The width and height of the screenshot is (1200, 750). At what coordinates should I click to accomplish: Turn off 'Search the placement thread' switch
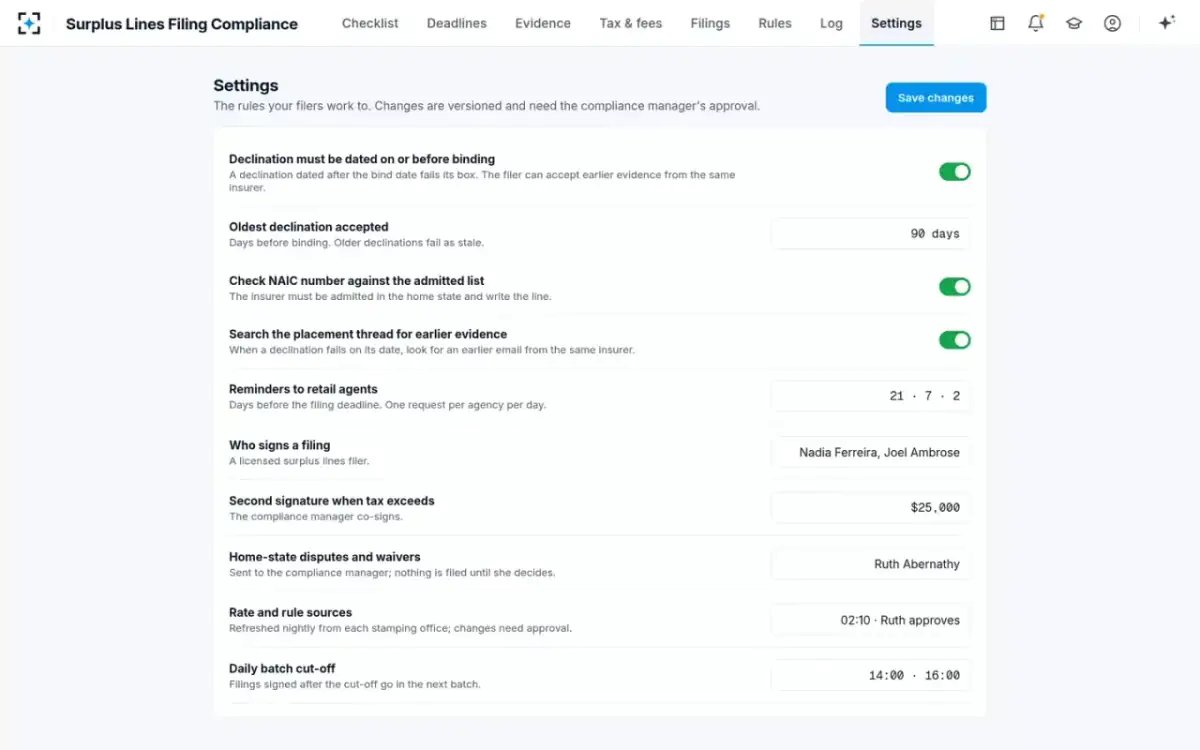(x=954, y=340)
